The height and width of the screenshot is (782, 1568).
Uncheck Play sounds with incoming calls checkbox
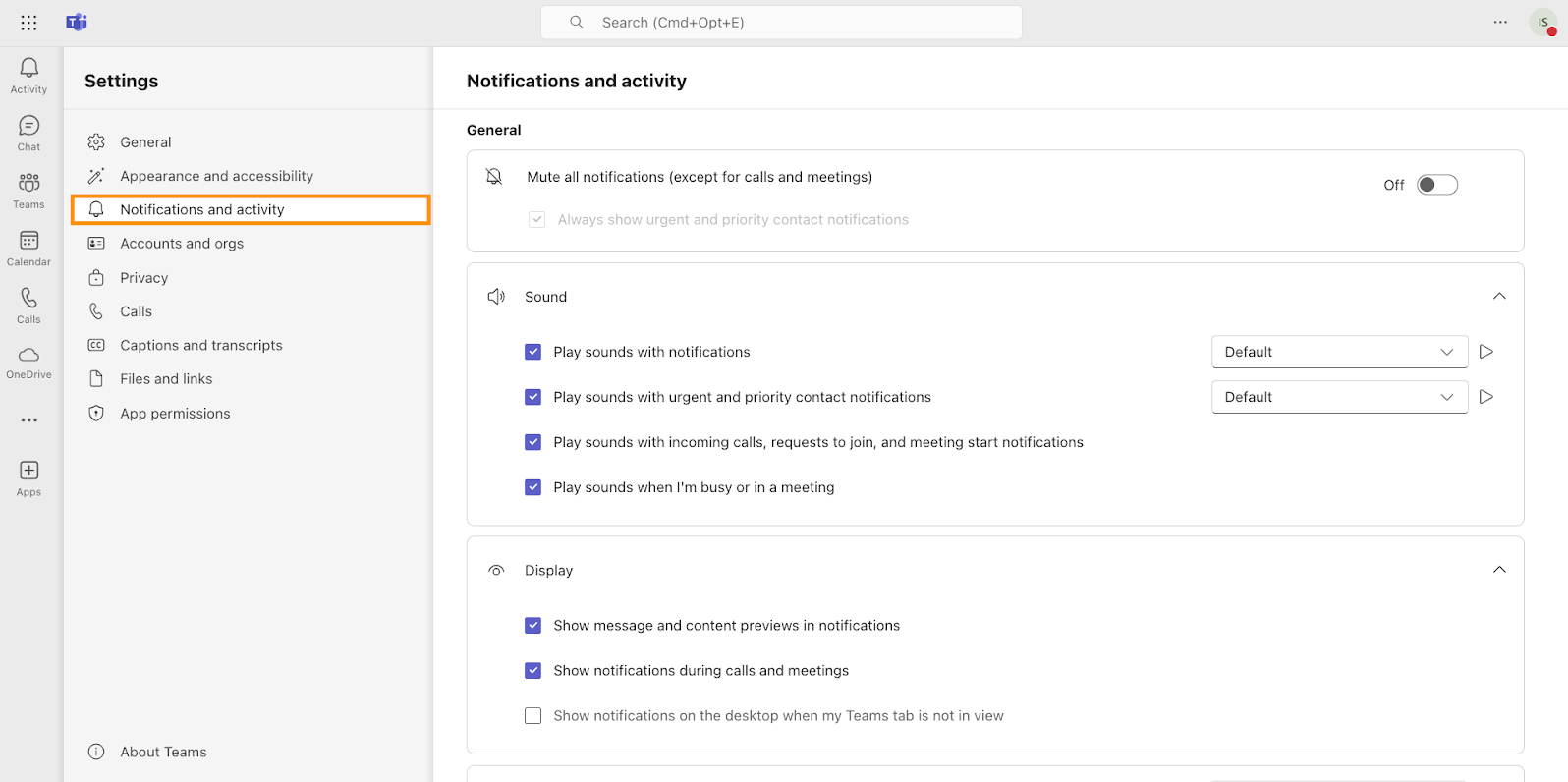(533, 442)
